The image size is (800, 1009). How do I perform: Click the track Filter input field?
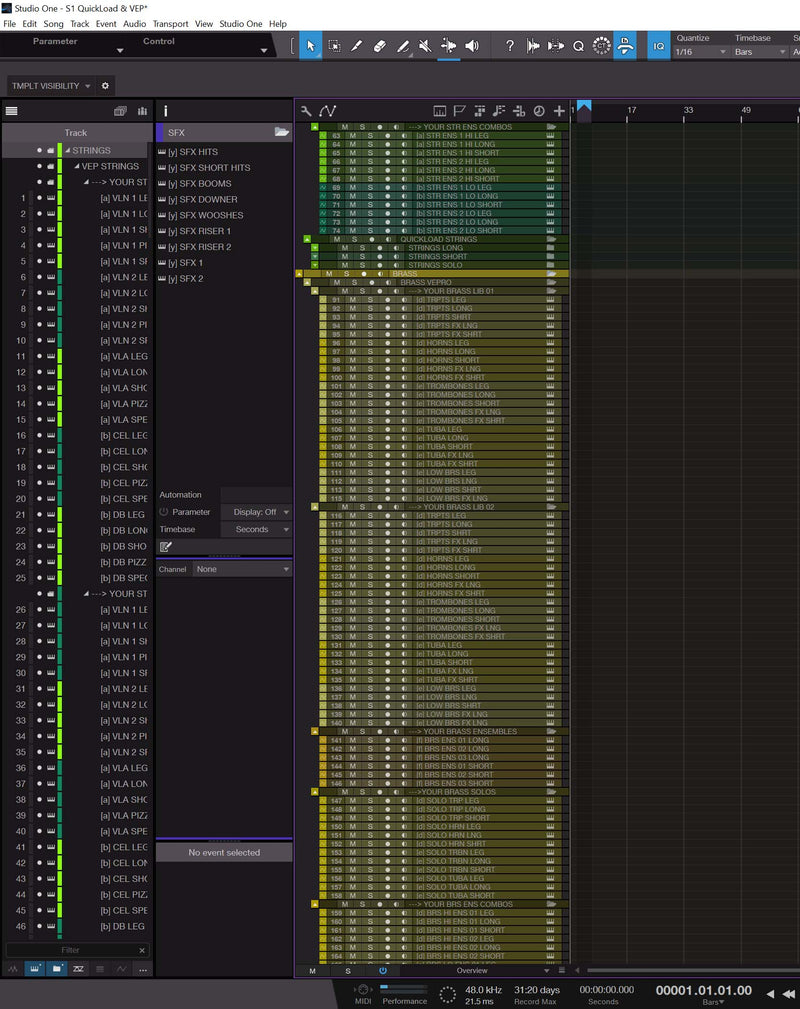click(70, 950)
